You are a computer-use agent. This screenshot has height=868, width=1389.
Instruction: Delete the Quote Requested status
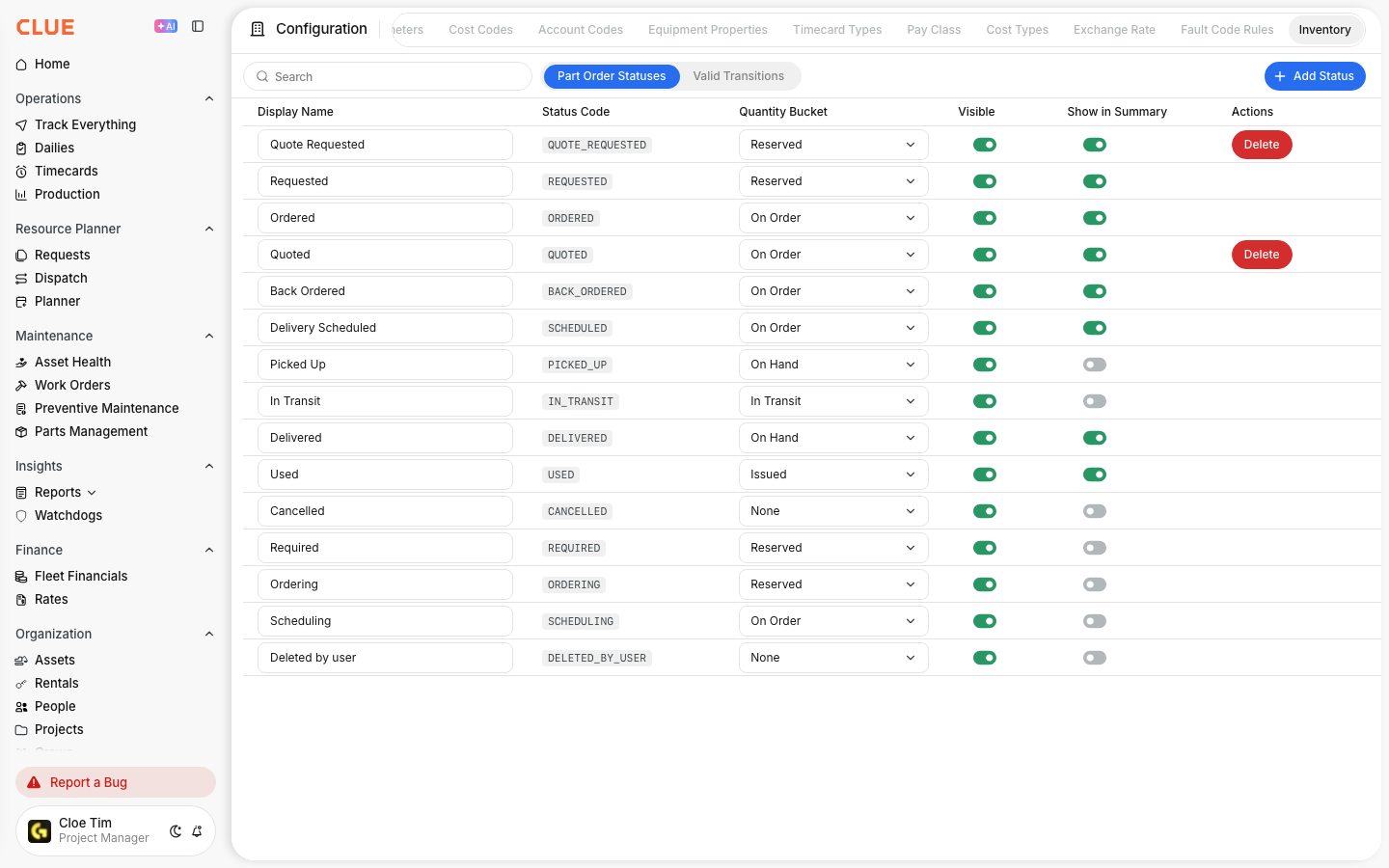[x=1262, y=145]
